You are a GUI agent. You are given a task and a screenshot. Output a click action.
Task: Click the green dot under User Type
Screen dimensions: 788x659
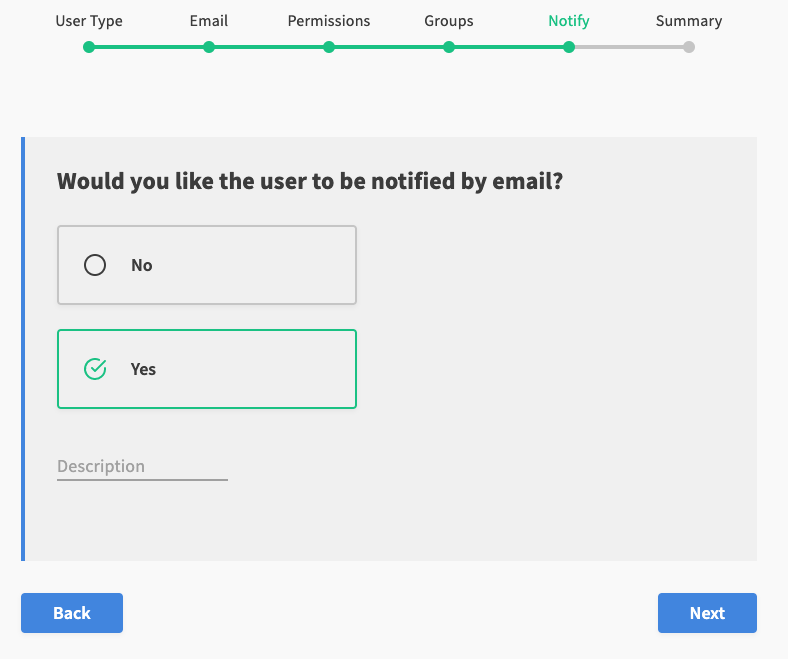tap(89, 47)
